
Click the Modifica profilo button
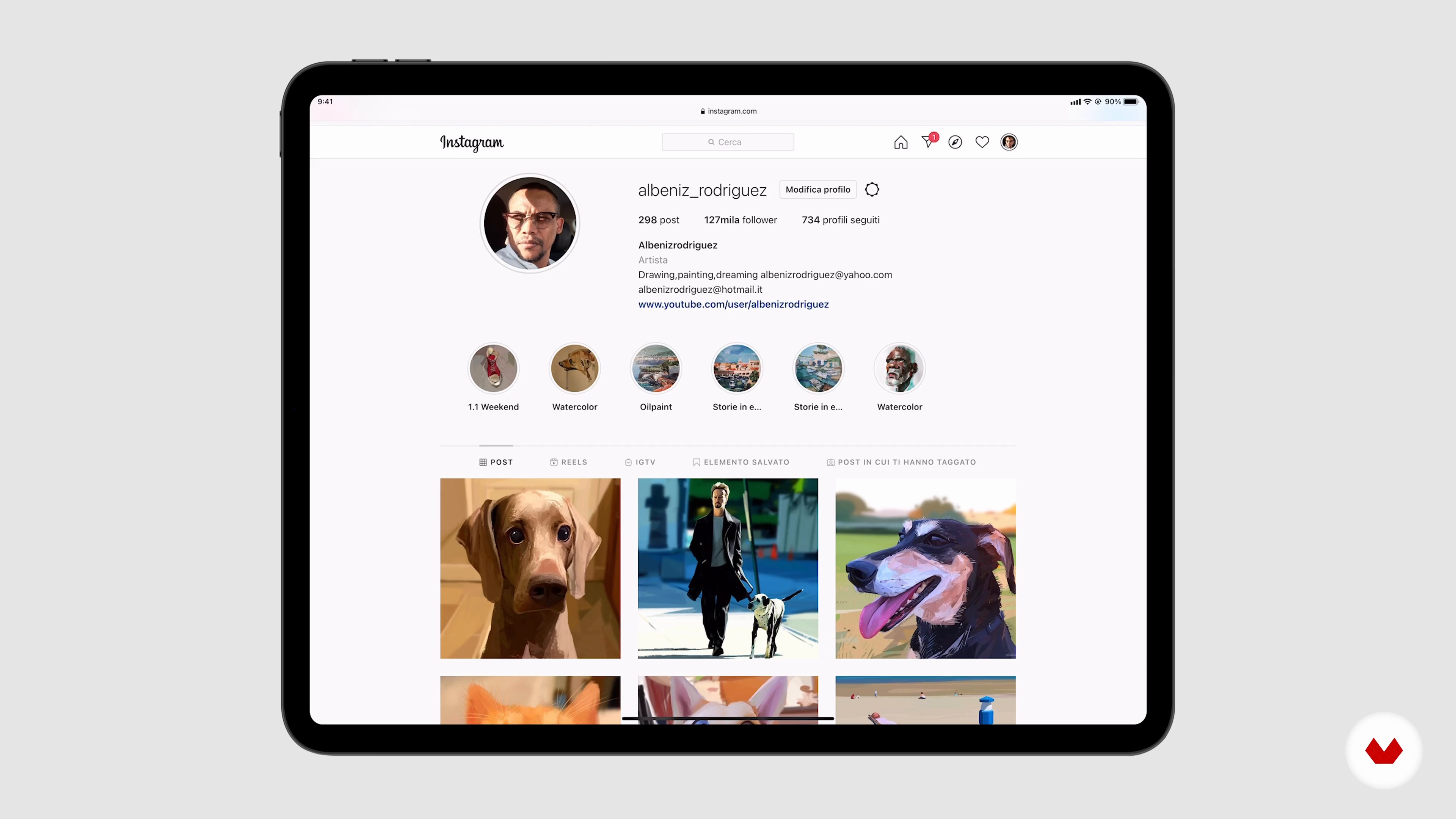[818, 189]
